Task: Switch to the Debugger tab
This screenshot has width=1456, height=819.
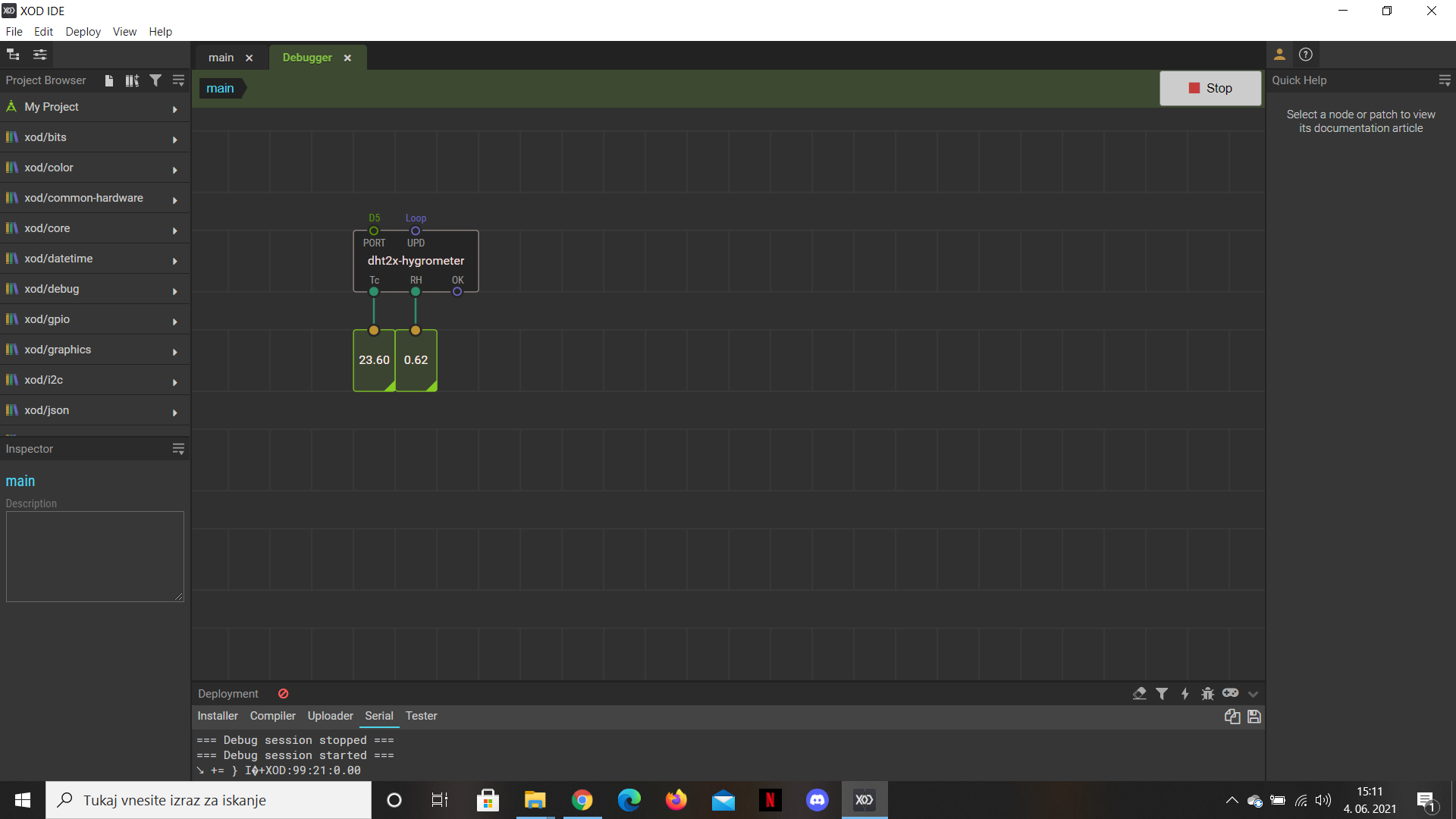Action: (307, 58)
